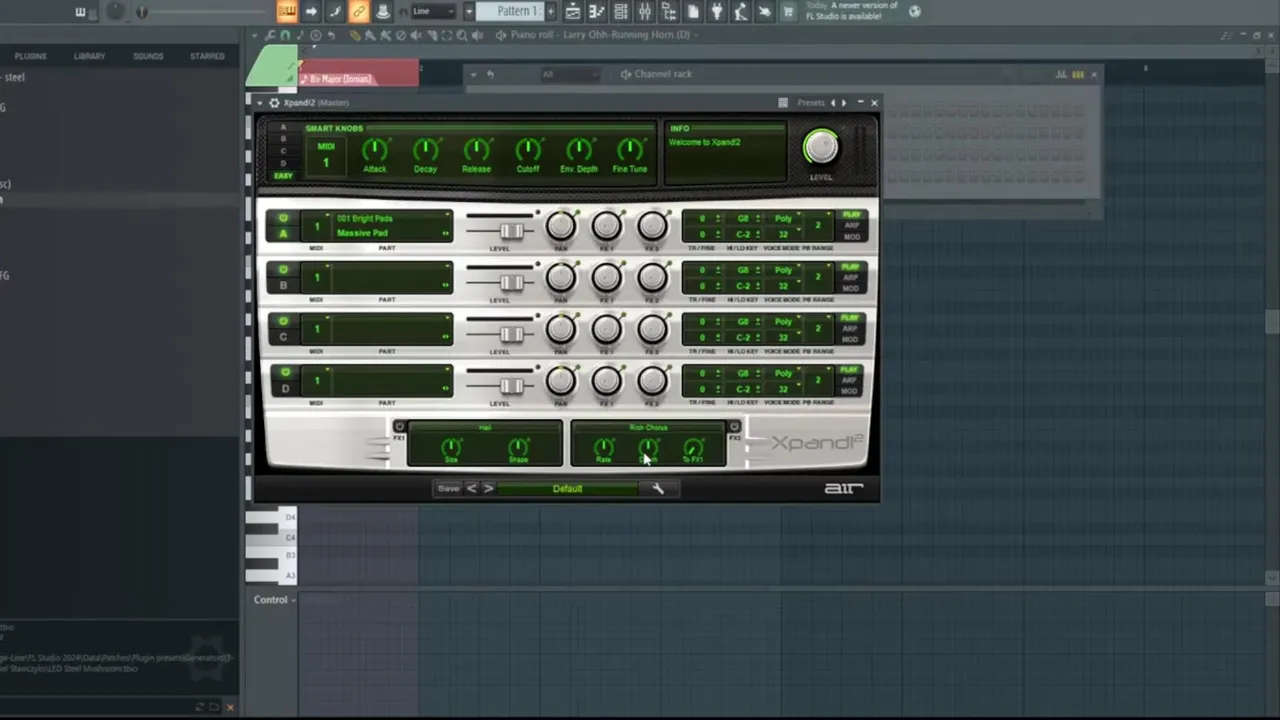The image size is (1280, 720).
Task: Toggle FX2 power button
Action: coord(734,427)
